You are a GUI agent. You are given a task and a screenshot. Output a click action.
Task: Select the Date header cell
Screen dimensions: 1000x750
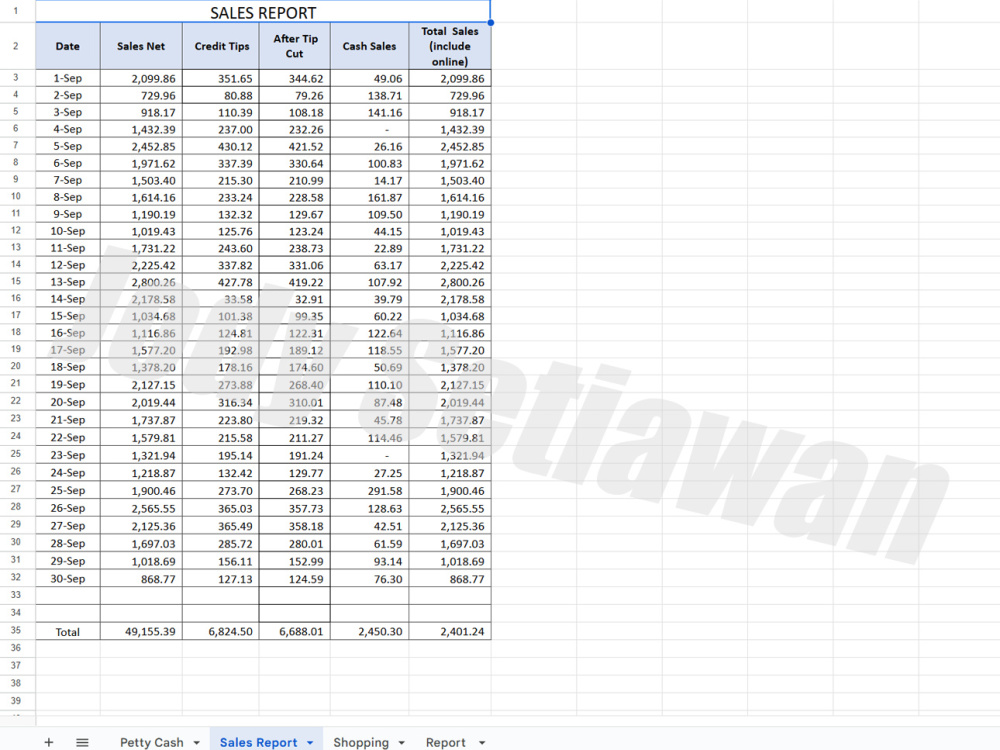(x=68, y=46)
